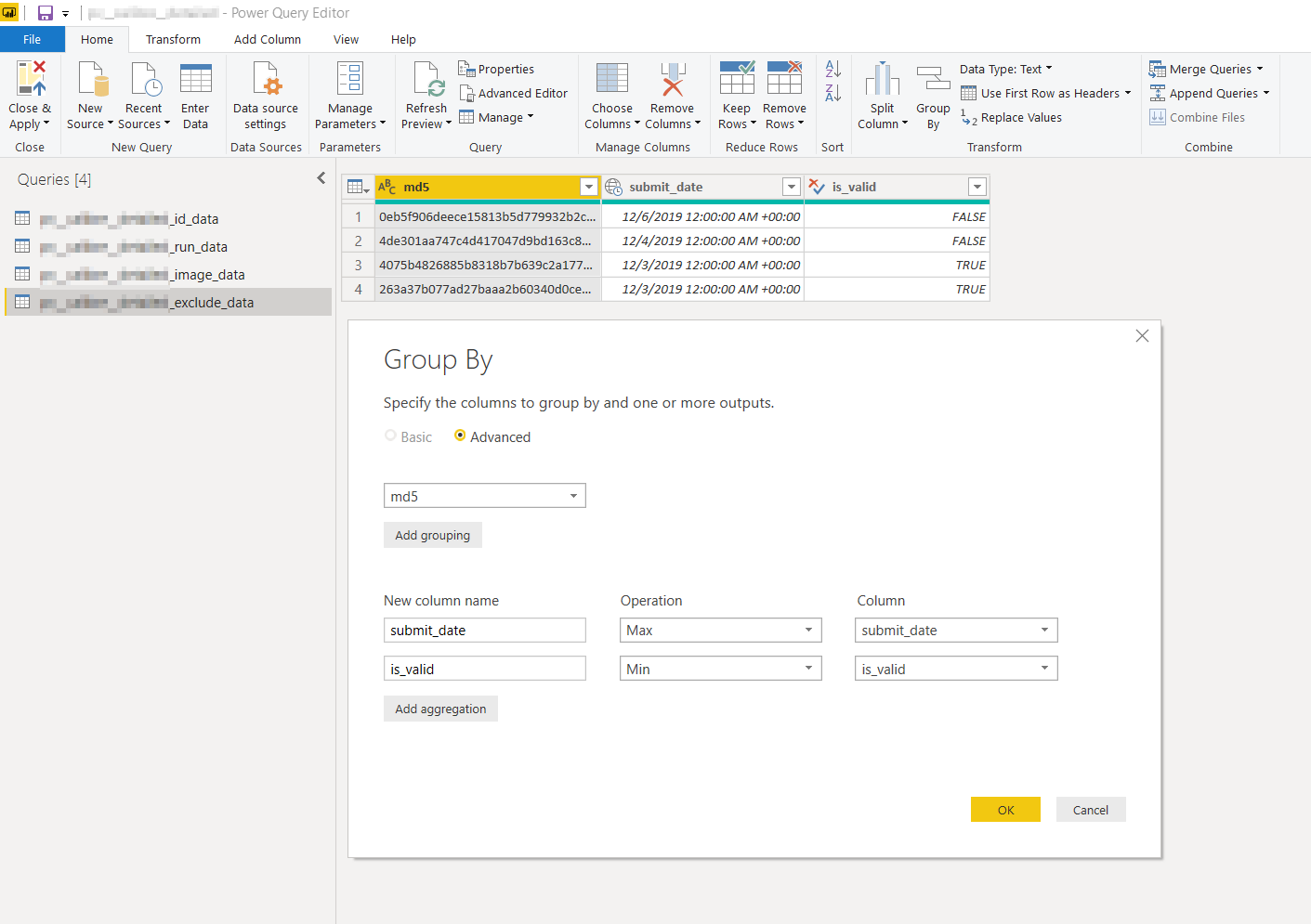1311x924 pixels.
Task: Open the submit_date column dropdown
Action: tap(956, 631)
